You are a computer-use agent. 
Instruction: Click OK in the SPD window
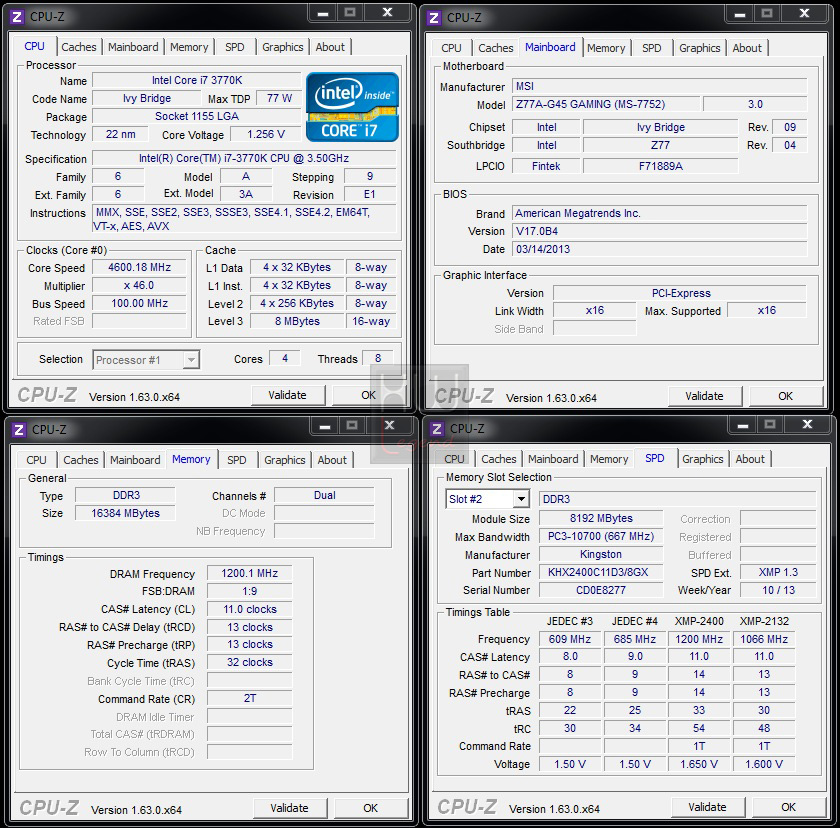point(789,807)
